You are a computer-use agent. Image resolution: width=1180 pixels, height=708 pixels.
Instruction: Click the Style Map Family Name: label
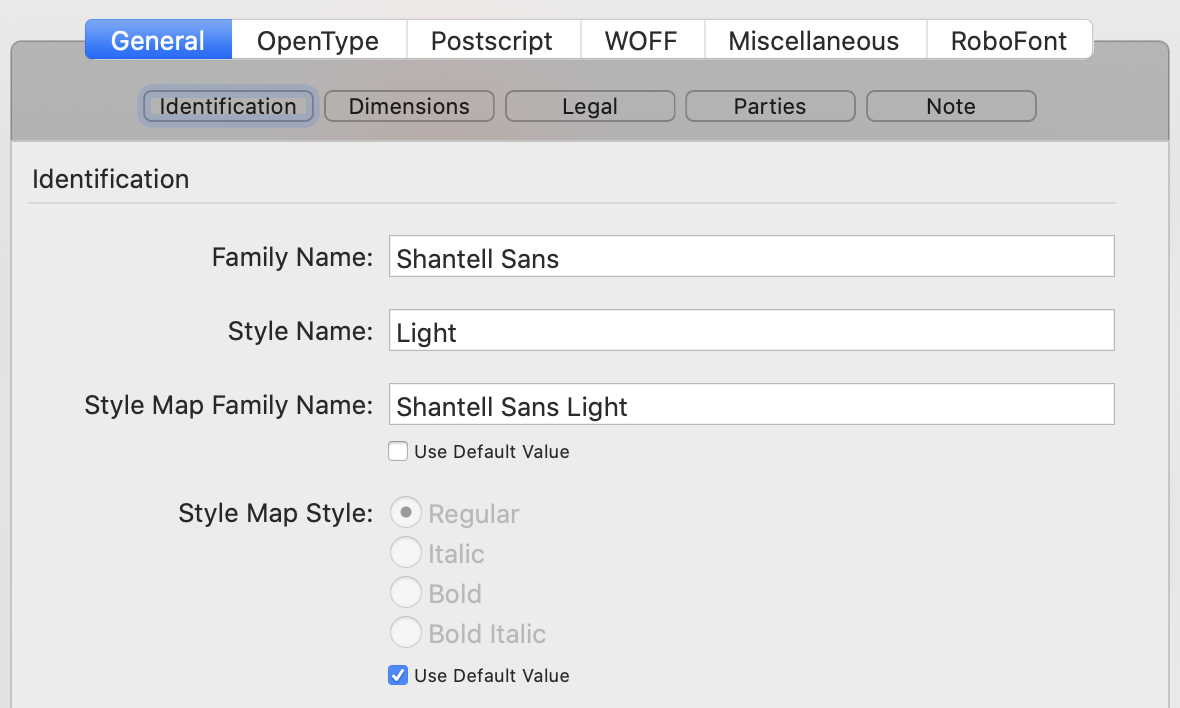pyautogui.click(x=229, y=405)
